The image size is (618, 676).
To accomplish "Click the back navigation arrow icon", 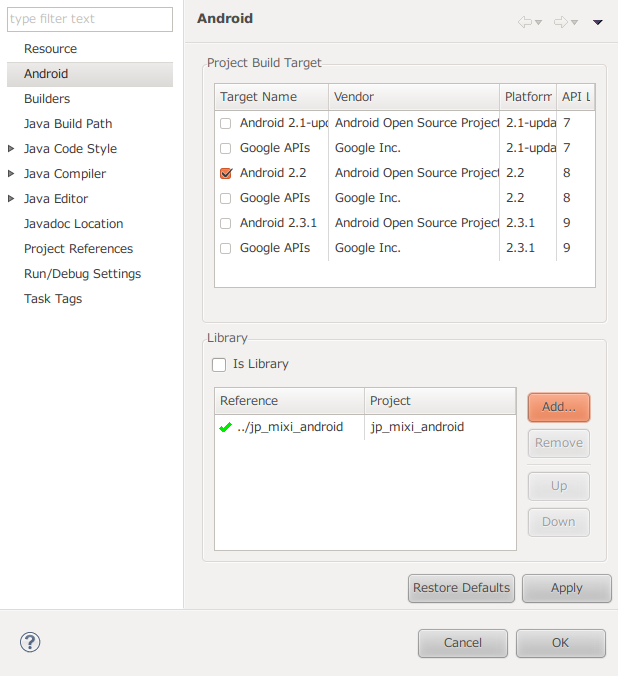I will [525, 22].
